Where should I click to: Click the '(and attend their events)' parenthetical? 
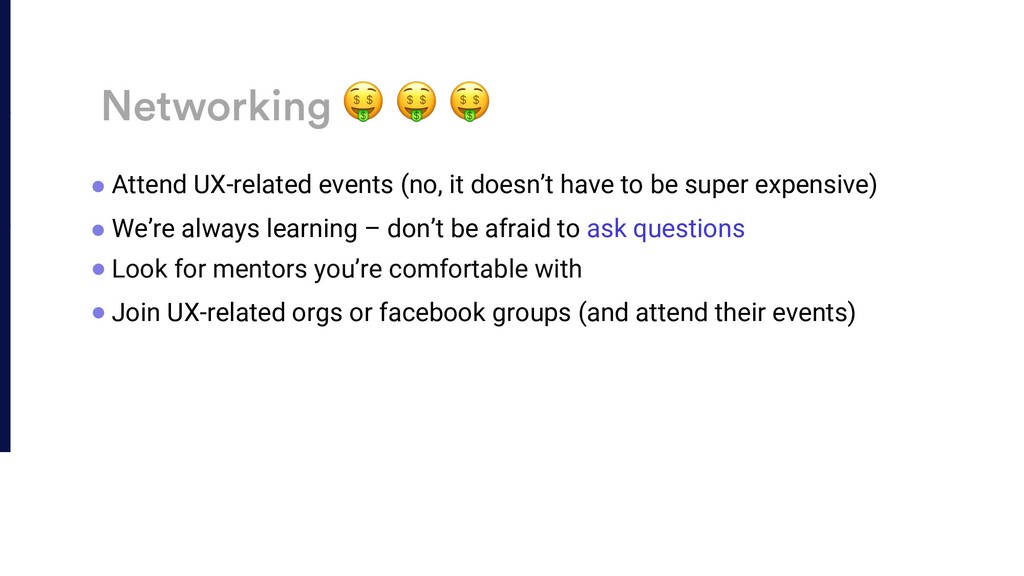[x=717, y=312]
